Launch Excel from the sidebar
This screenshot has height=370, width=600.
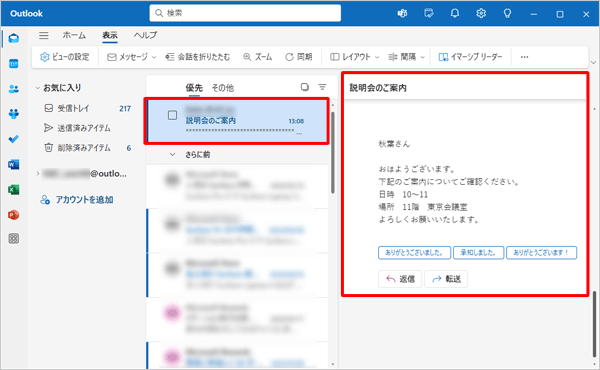click(14, 189)
